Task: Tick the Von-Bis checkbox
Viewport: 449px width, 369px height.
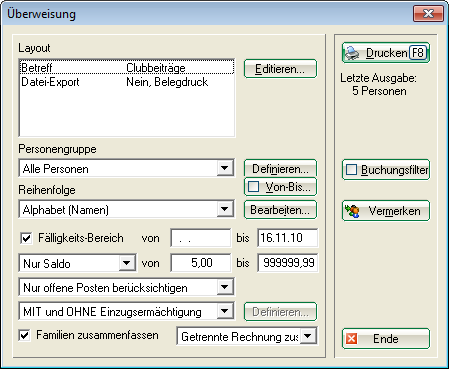Action: coord(253,187)
